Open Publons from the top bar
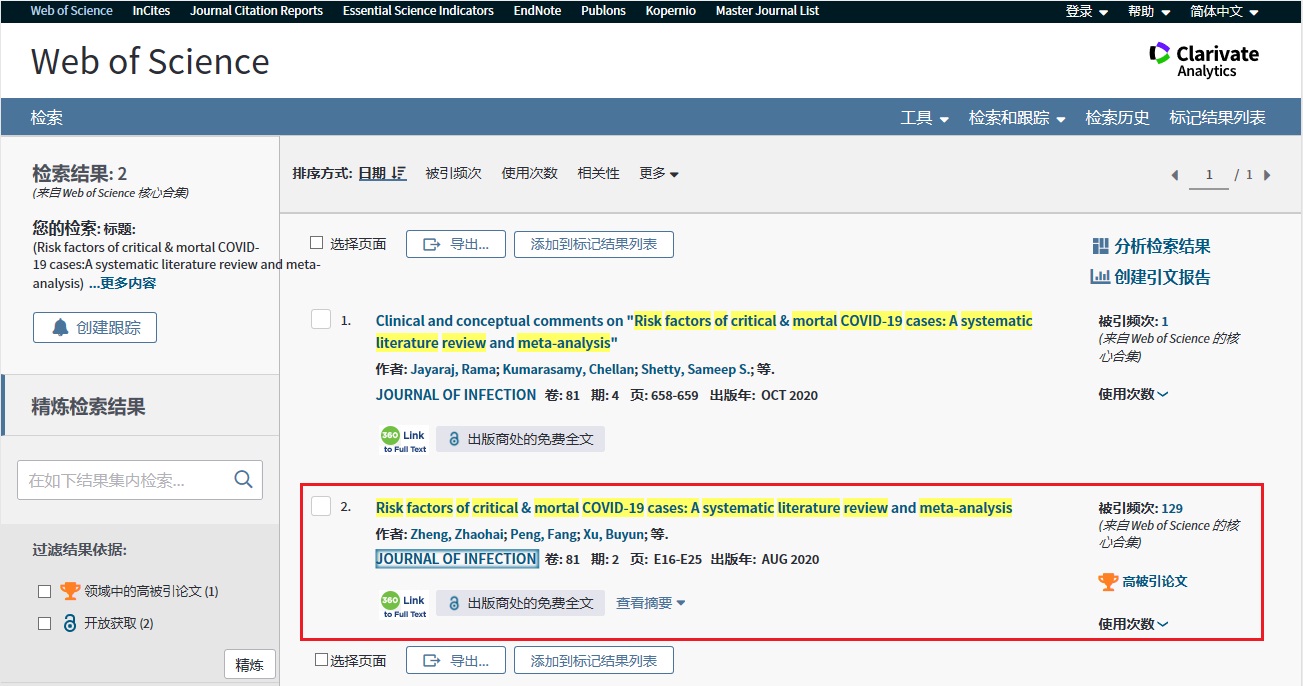This screenshot has height=686, width=1303. pyautogui.click(x=603, y=11)
